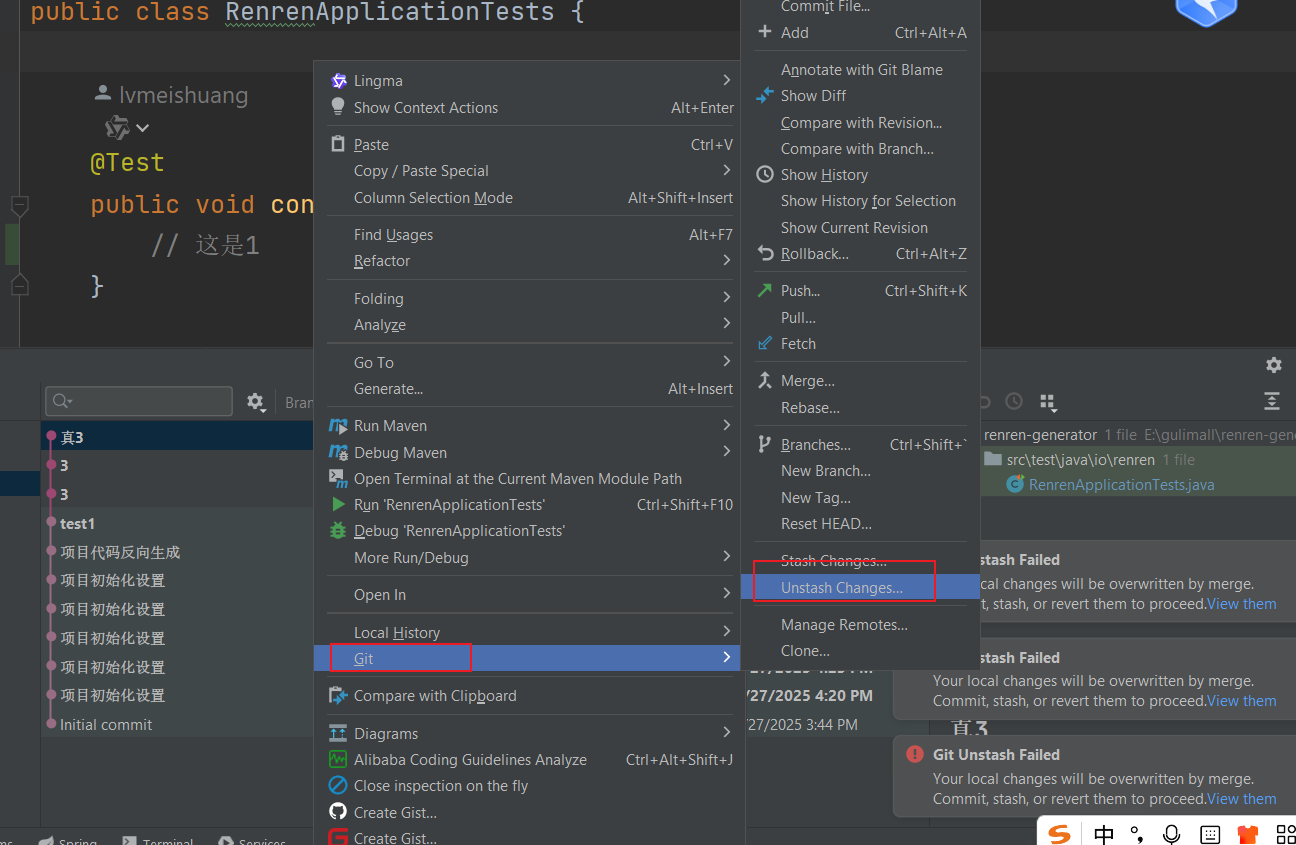
Task: Expand the Open In submenu arrow
Action: pos(727,594)
